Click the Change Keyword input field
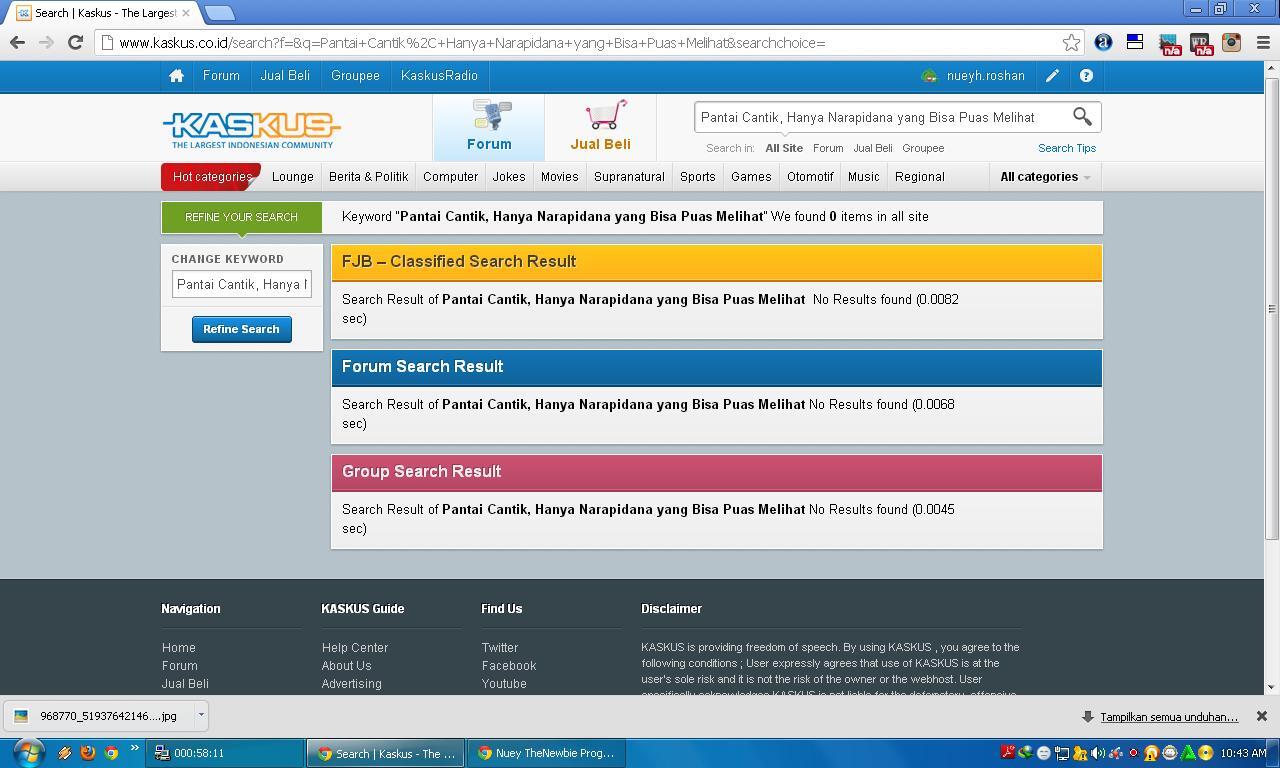The height and width of the screenshot is (768, 1280). click(x=241, y=285)
